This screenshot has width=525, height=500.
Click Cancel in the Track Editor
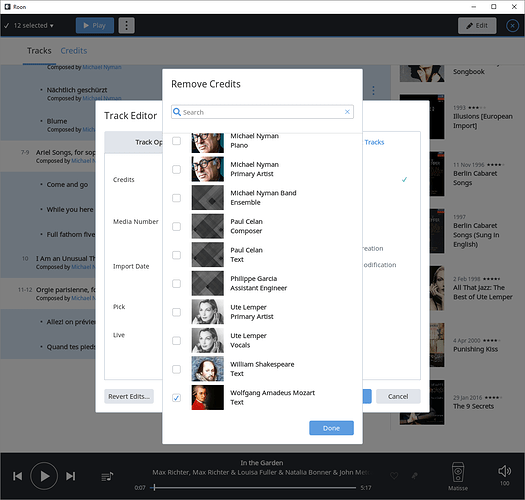[398, 397]
